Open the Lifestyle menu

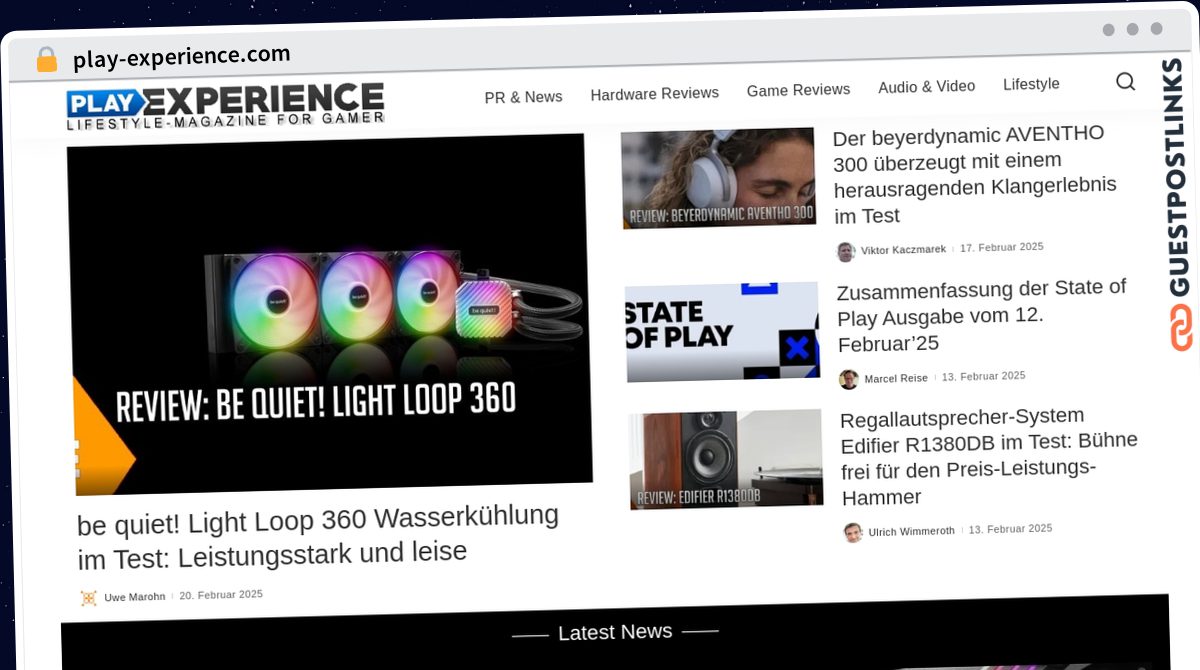[1031, 84]
